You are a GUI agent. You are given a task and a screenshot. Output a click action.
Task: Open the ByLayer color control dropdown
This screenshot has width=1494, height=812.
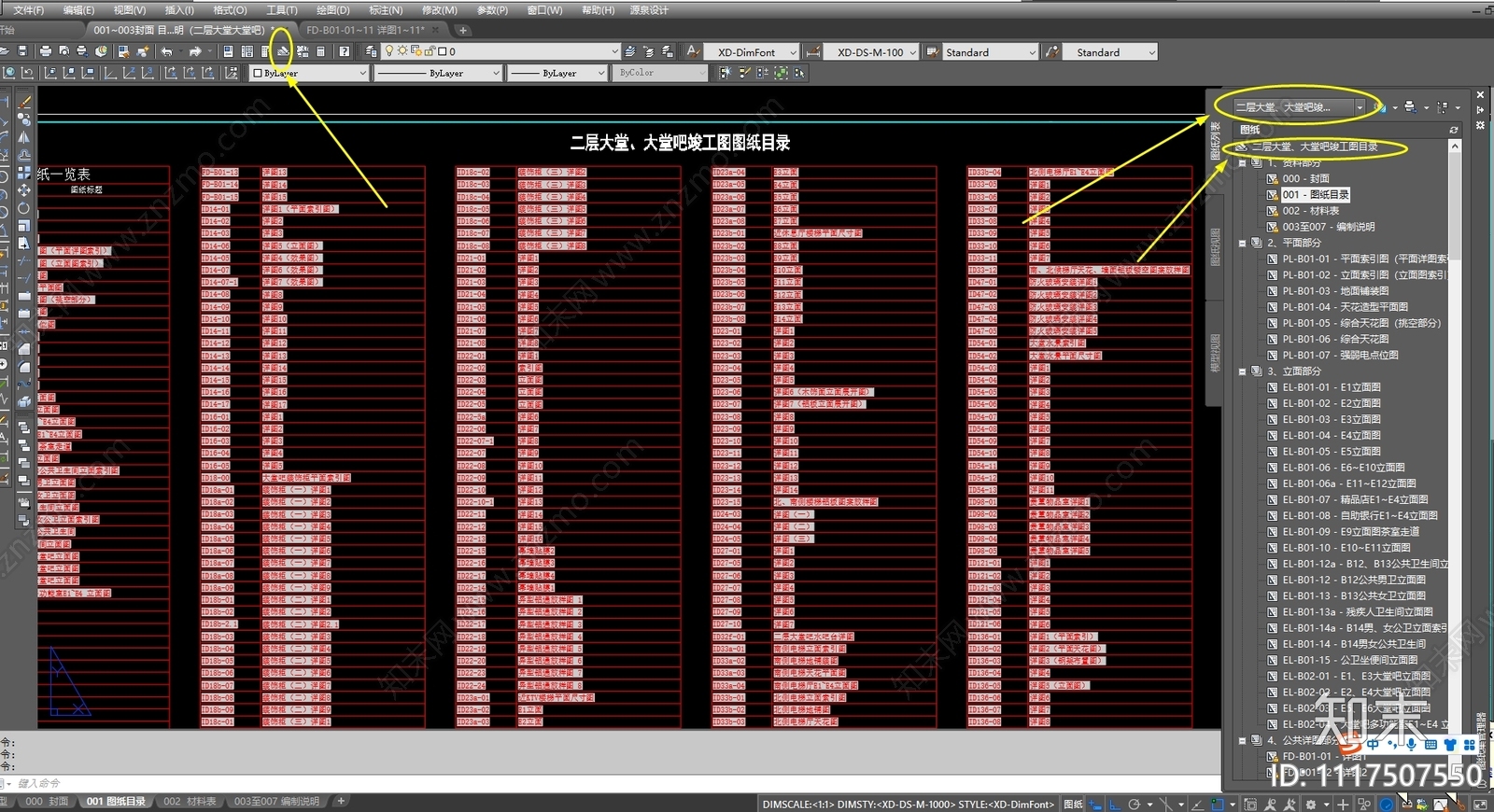coord(309,73)
